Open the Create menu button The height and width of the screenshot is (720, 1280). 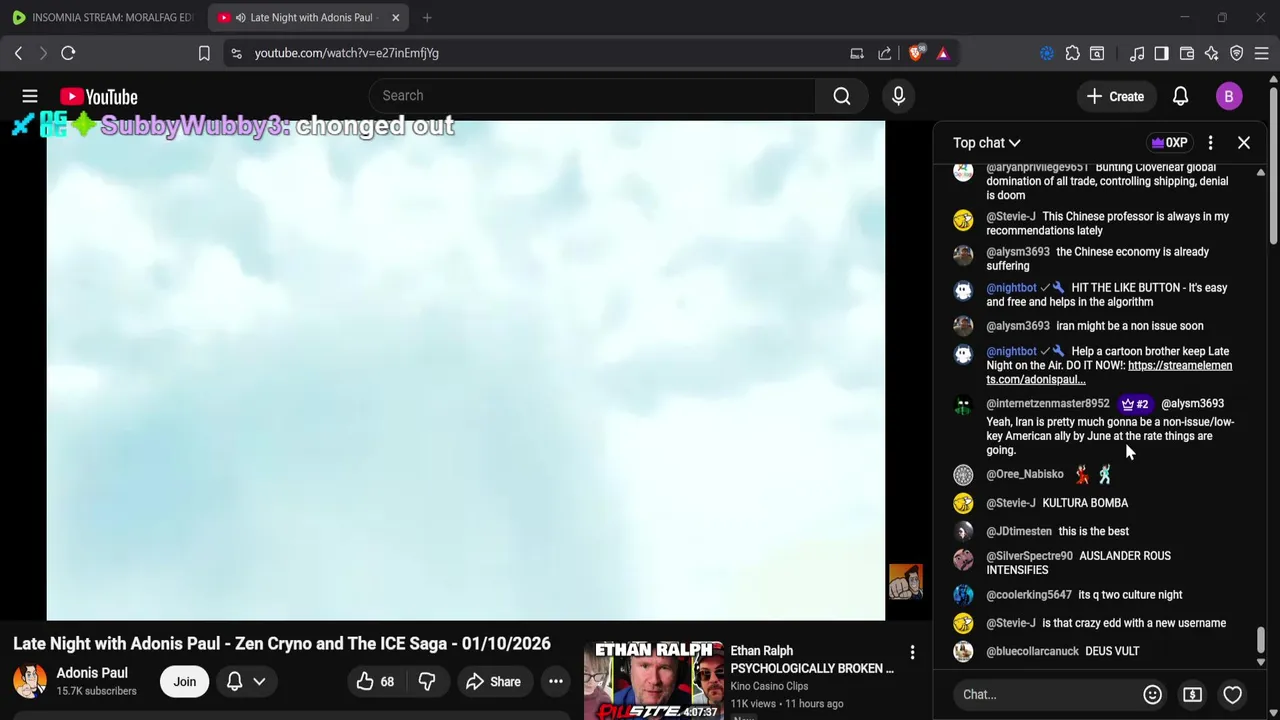tap(1115, 96)
